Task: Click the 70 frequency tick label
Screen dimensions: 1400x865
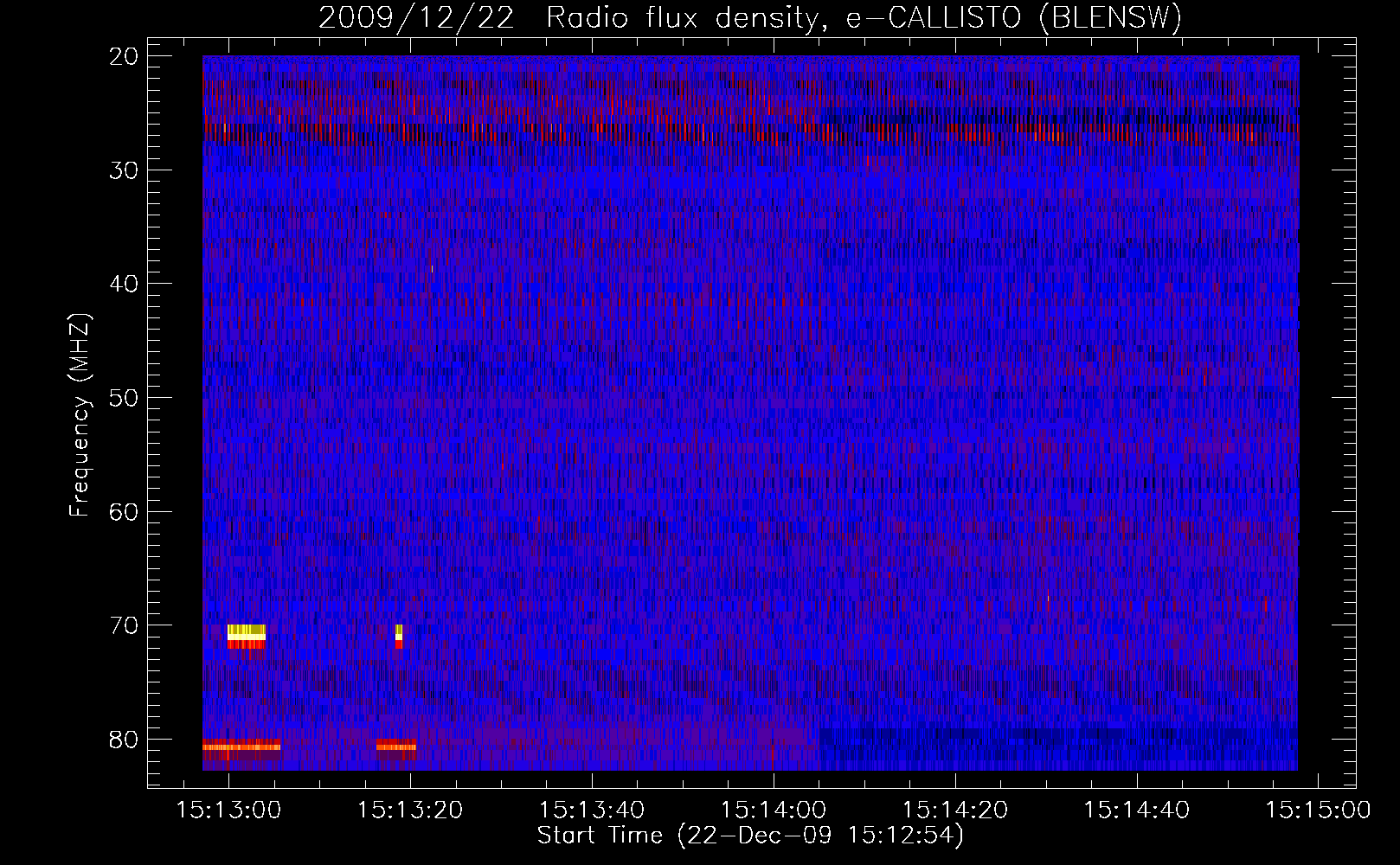Action: pyautogui.click(x=125, y=625)
